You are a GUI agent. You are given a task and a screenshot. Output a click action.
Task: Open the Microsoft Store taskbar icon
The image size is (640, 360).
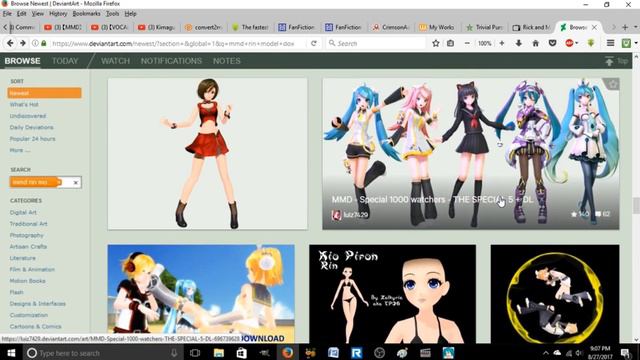click(242, 353)
